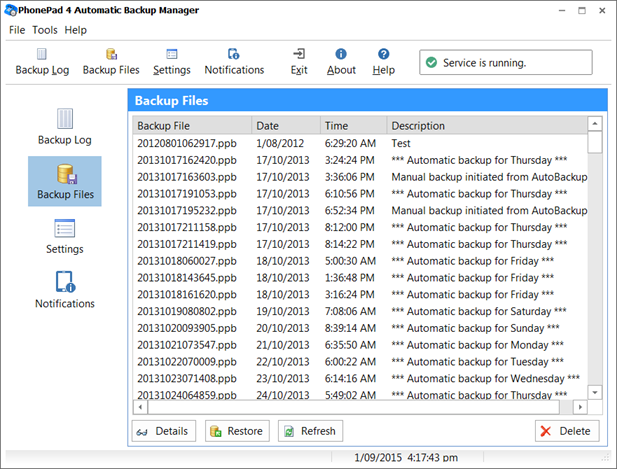This screenshot has height=469, width=617.
Task: Select backup file 20131017195232.ppb
Action: 187,210
